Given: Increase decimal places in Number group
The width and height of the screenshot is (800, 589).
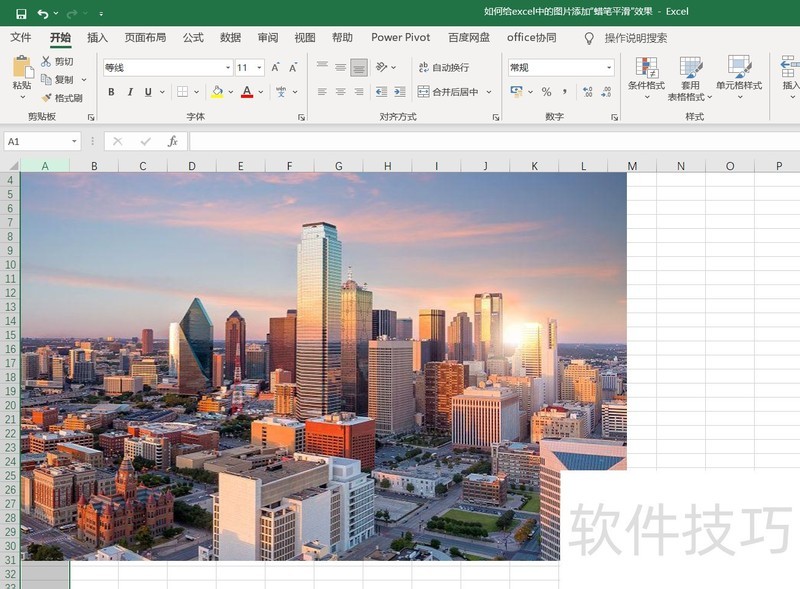Looking at the screenshot, I should coord(588,92).
